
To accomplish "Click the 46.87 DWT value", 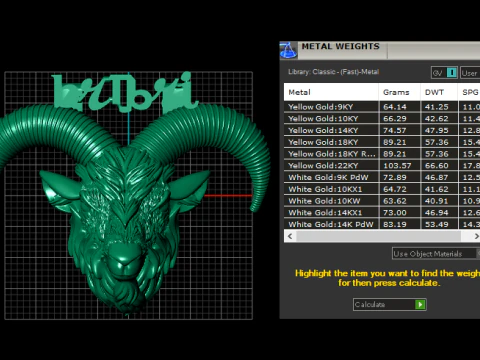I will click(x=437, y=177).
